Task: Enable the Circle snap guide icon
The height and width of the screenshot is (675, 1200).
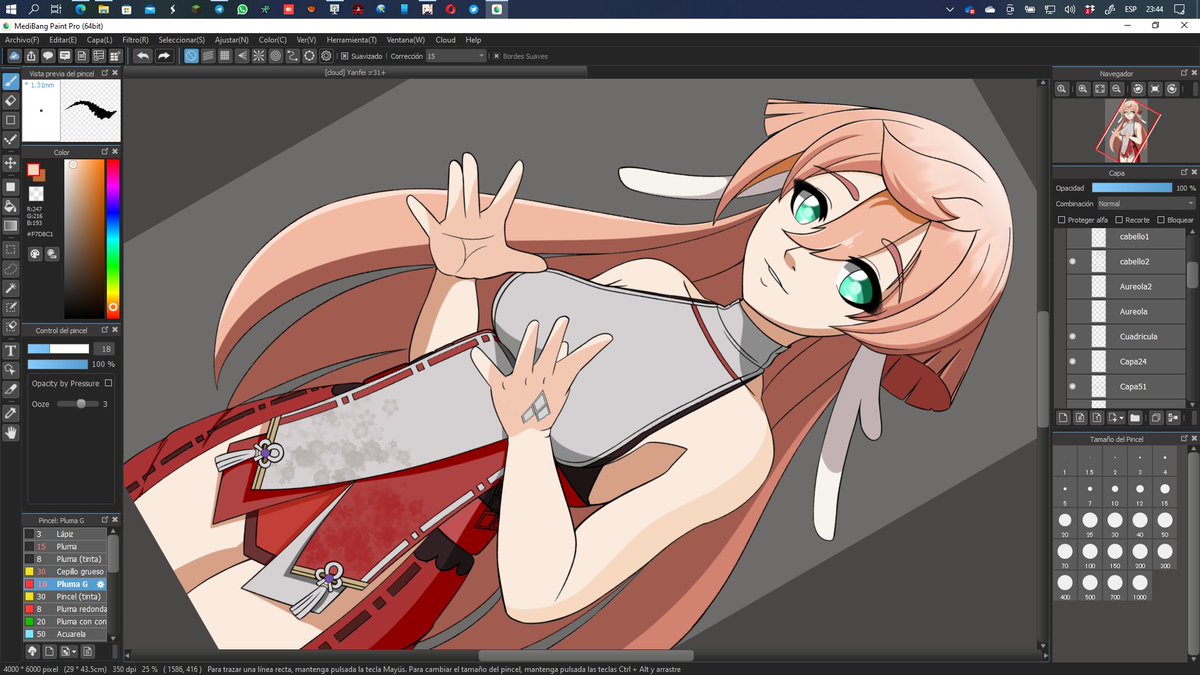Action: point(276,56)
